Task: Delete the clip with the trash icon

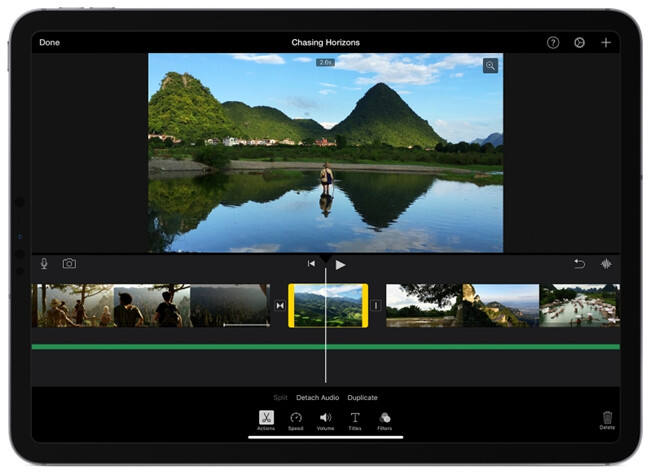Action: [x=607, y=418]
